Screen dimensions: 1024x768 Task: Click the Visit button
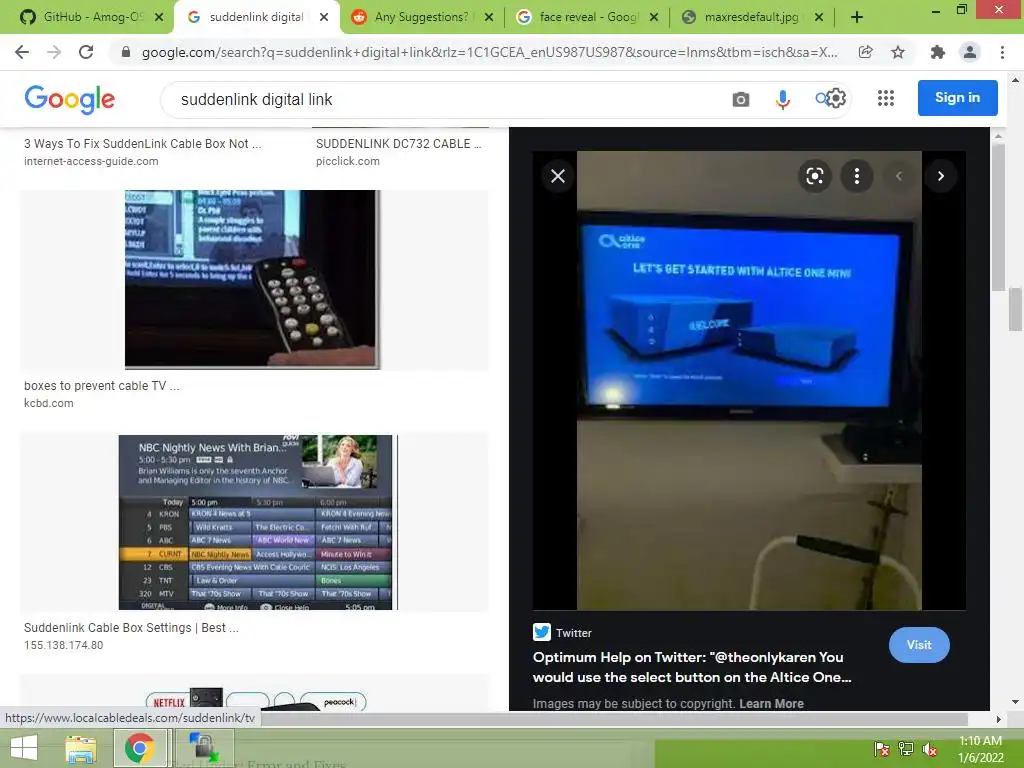pos(919,645)
